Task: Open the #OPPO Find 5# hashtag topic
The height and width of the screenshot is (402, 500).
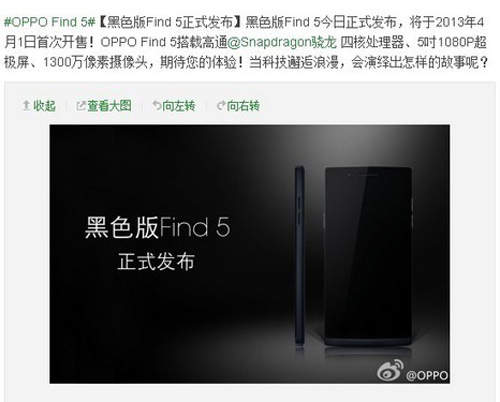Action: [50, 22]
